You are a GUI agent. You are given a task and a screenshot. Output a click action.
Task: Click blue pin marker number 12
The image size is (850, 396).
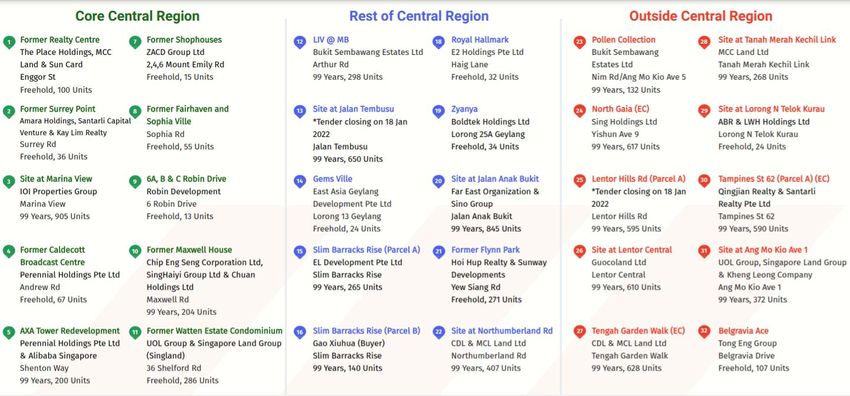click(300, 42)
